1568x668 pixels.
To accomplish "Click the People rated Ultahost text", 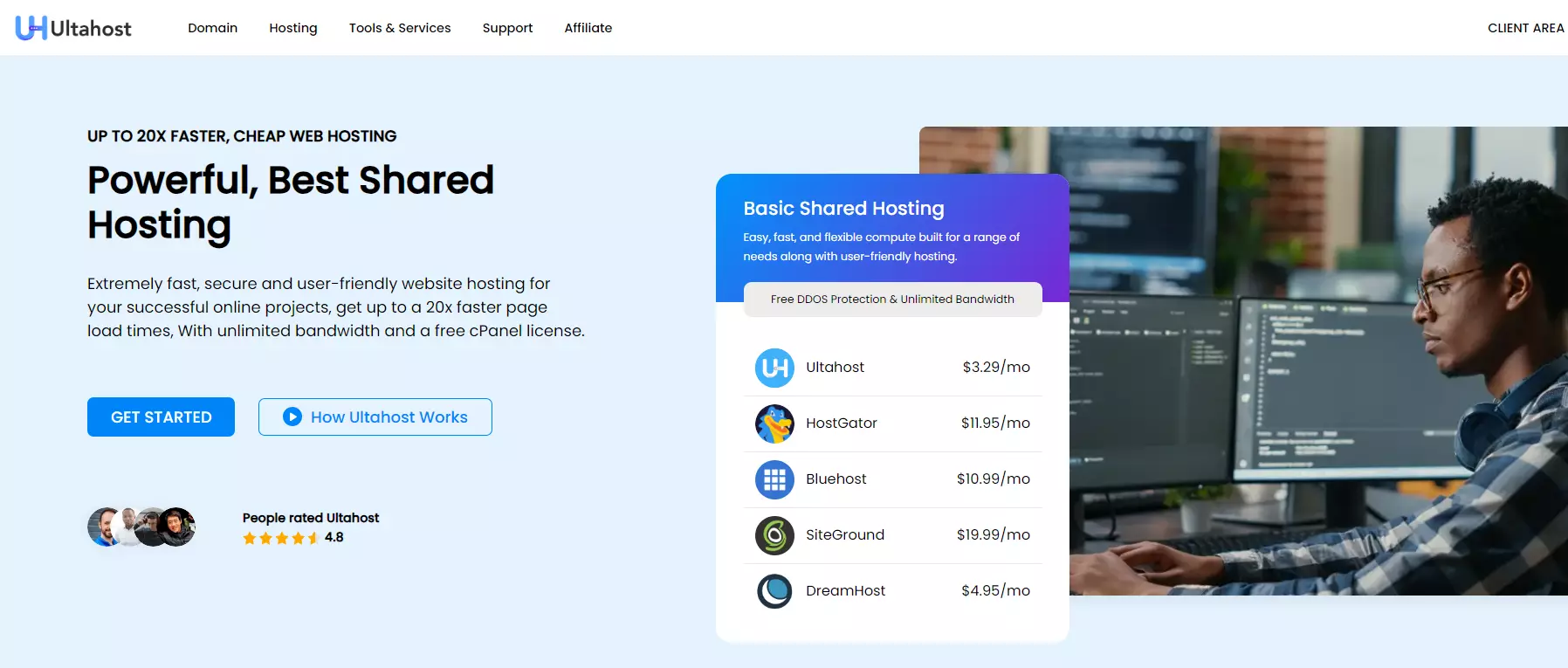I will [311, 518].
